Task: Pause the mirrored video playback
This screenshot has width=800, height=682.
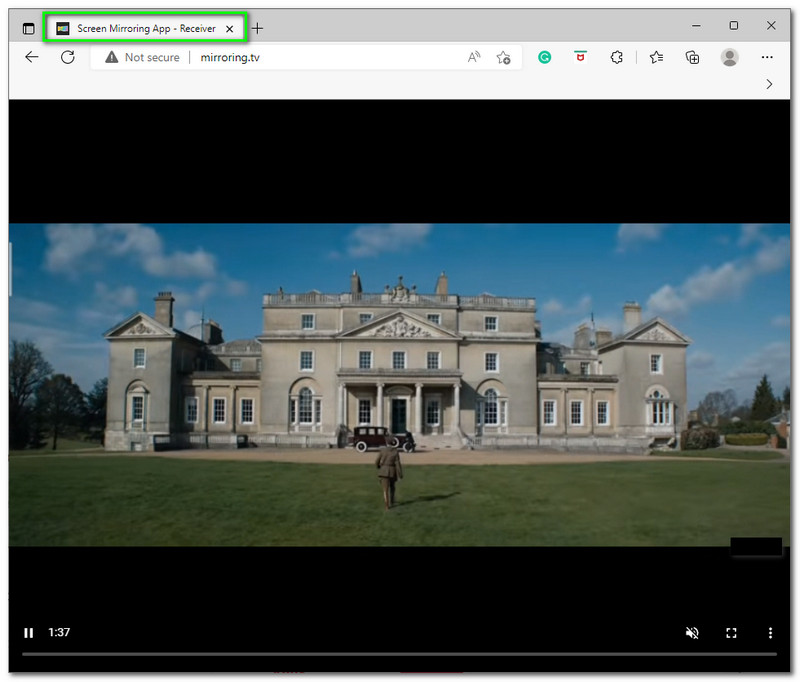Action: click(29, 633)
